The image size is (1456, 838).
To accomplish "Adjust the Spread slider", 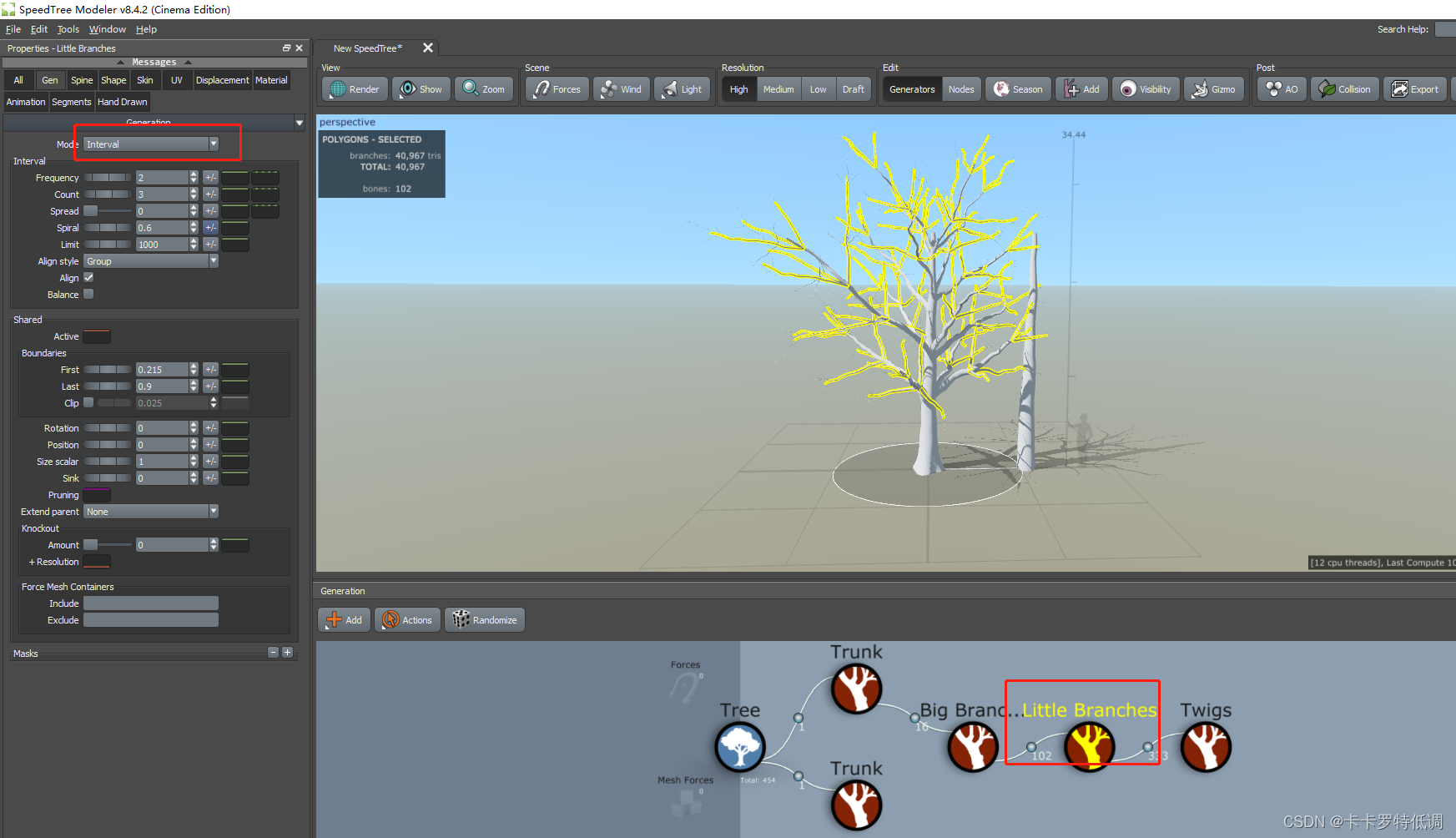I will point(108,210).
